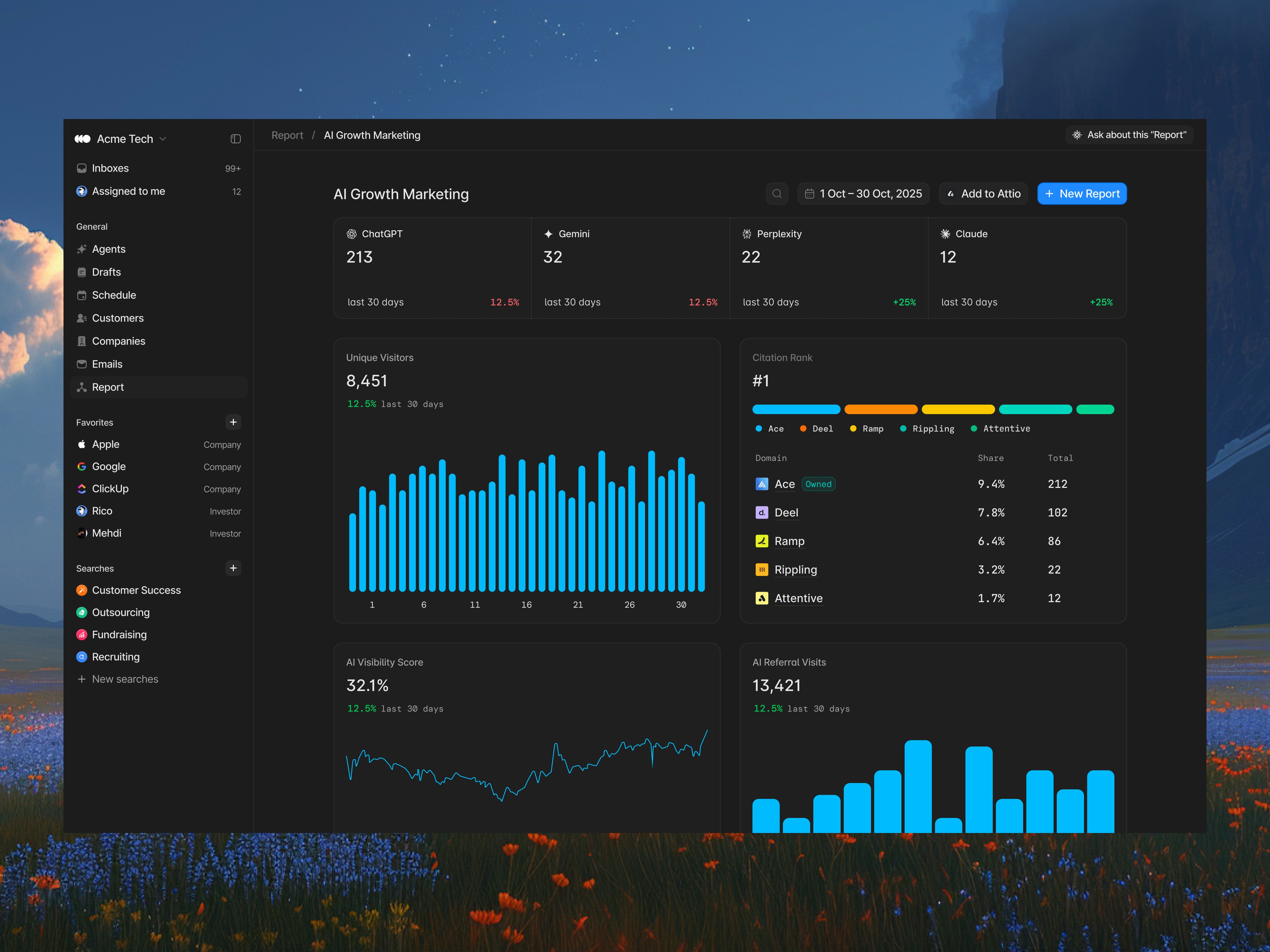Add a saved search with plus button

pyautogui.click(x=233, y=568)
